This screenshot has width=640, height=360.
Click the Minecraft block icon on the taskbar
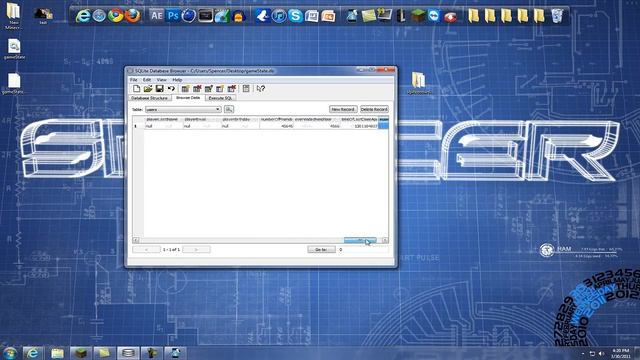point(80,353)
